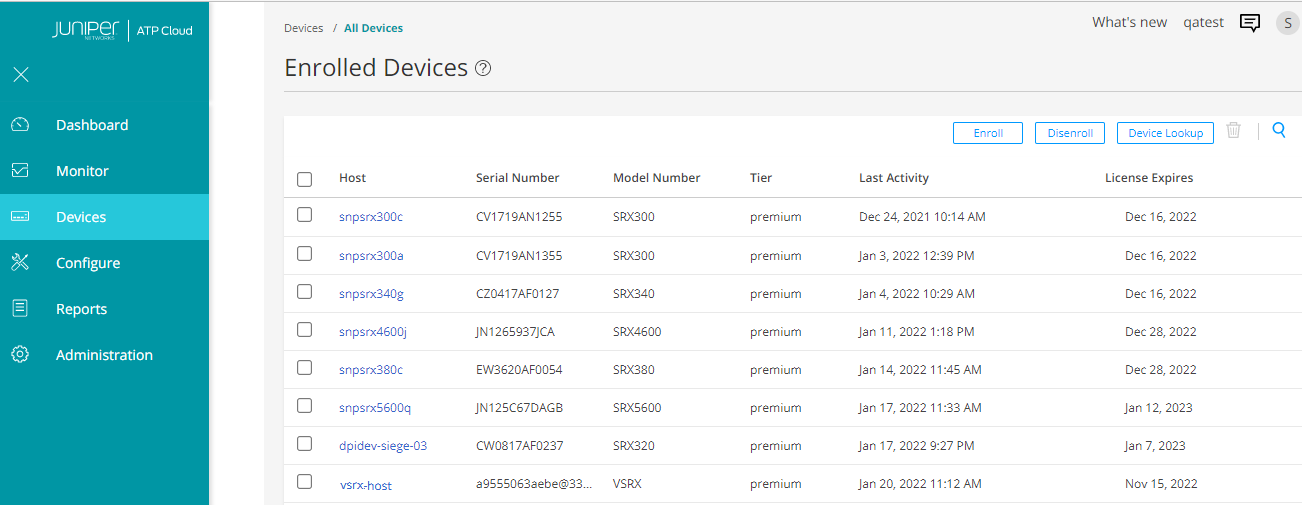Click the search magnifier icon
1302x505 pixels.
(x=1278, y=130)
